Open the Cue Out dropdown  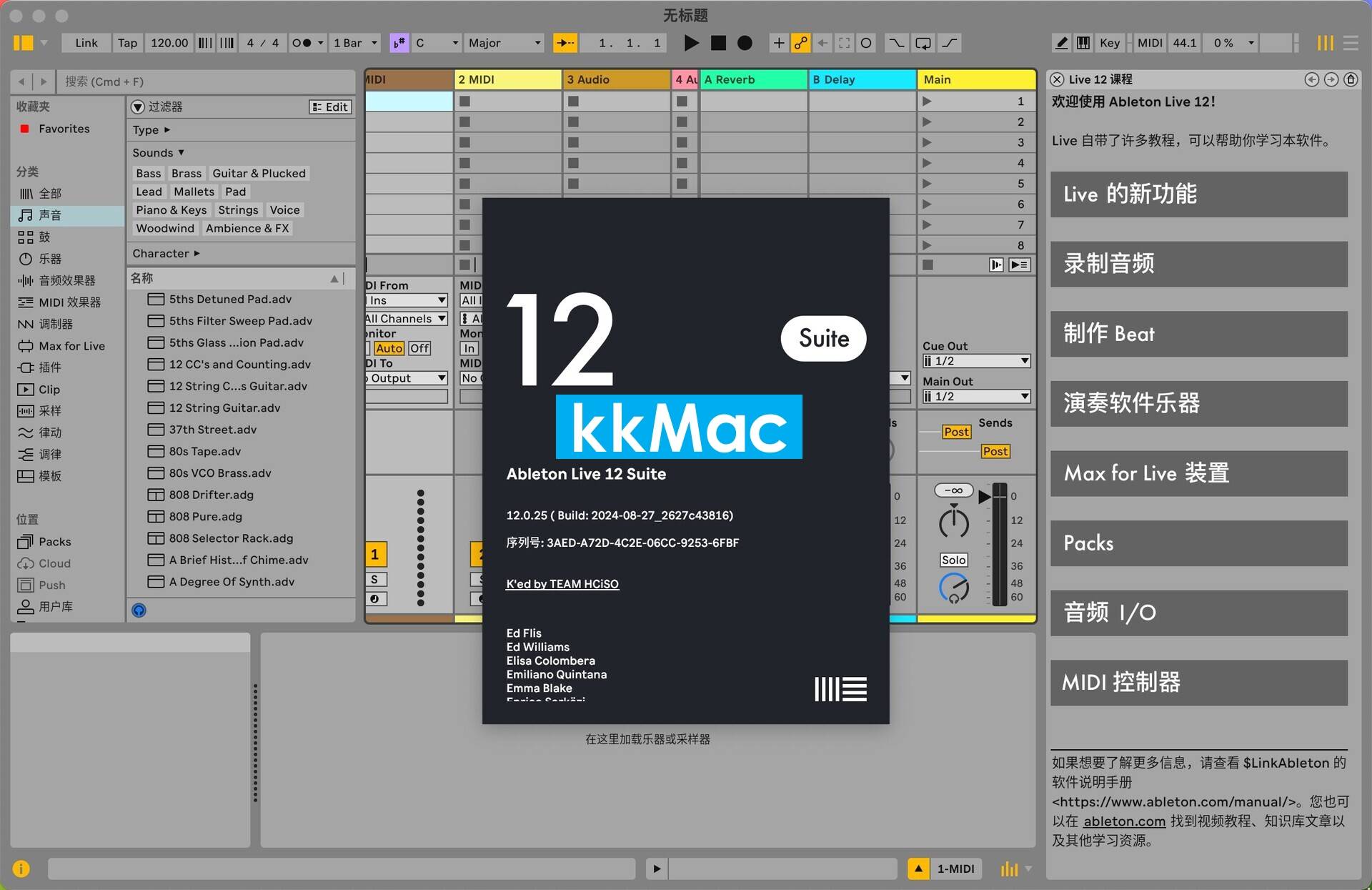tap(976, 361)
